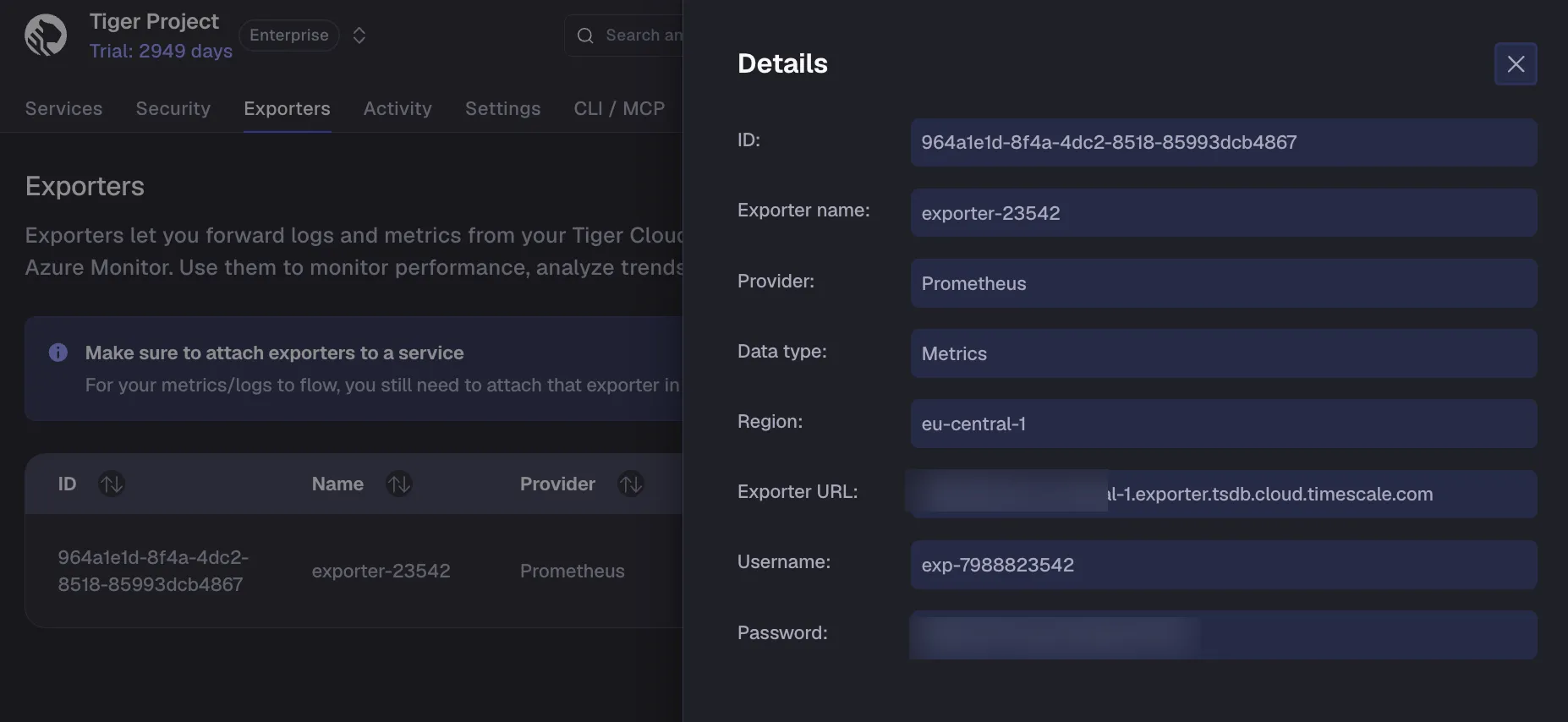
Task: Open the Services tab
Action: [63, 108]
